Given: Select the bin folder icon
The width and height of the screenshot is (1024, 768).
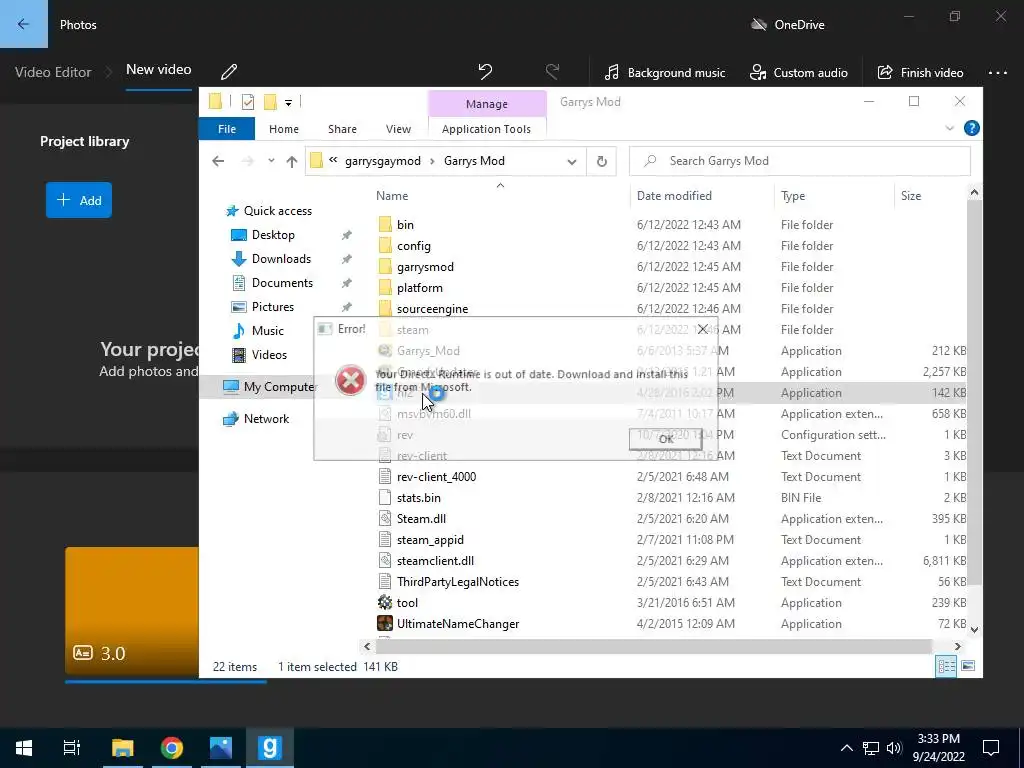Looking at the screenshot, I should point(385,225).
